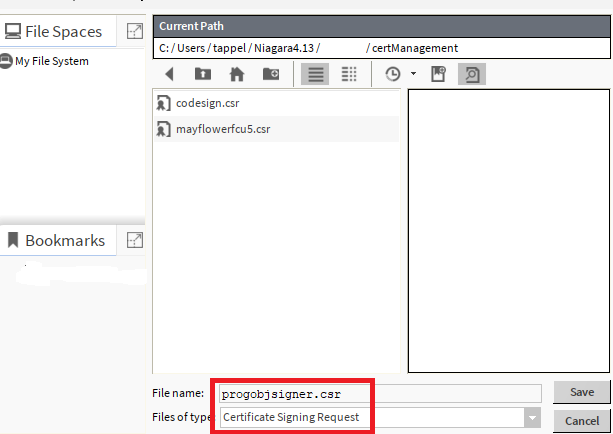Switch to details grid view
Viewport: 613px width, 434px height.
click(349, 74)
